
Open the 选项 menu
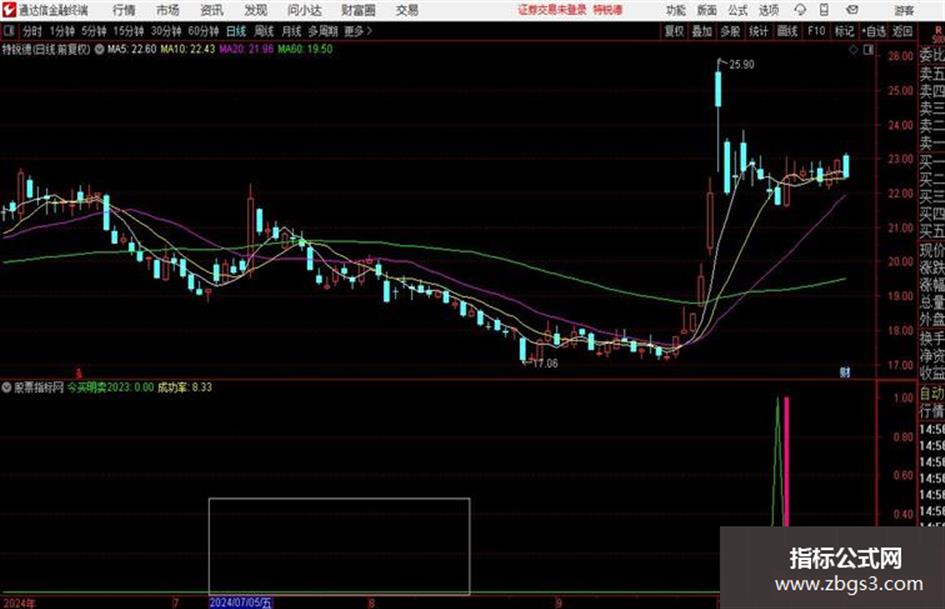pyautogui.click(x=769, y=10)
